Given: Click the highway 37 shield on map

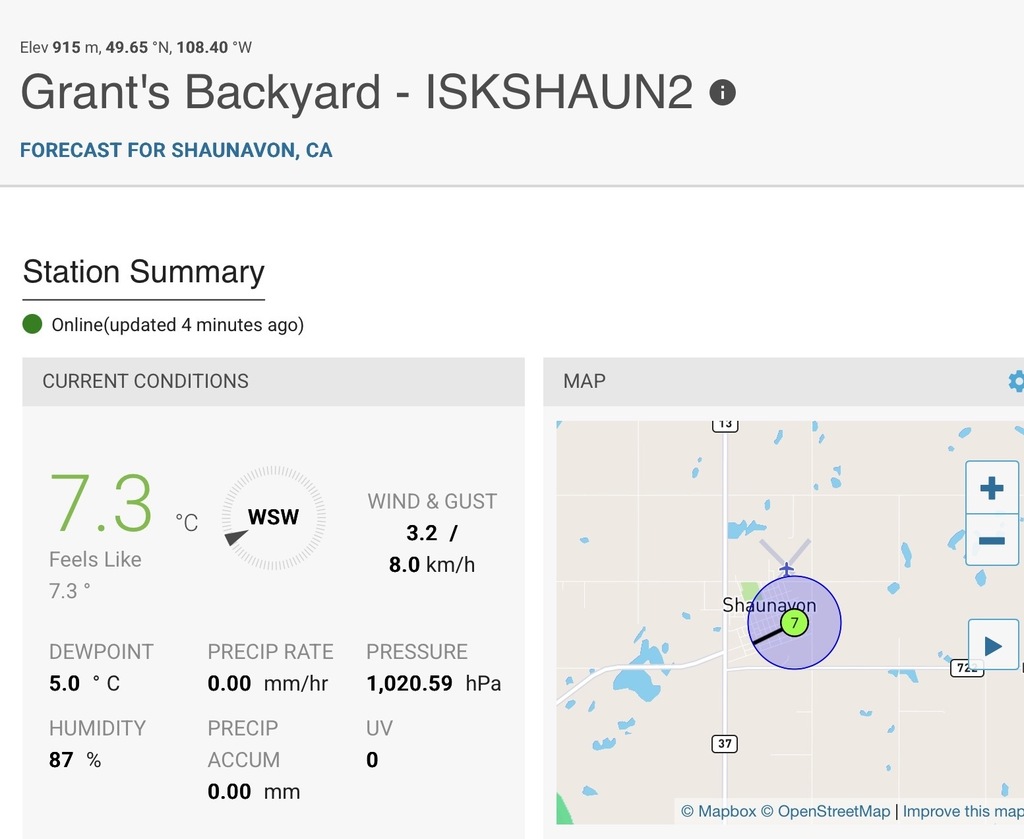Looking at the screenshot, I should (x=724, y=744).
